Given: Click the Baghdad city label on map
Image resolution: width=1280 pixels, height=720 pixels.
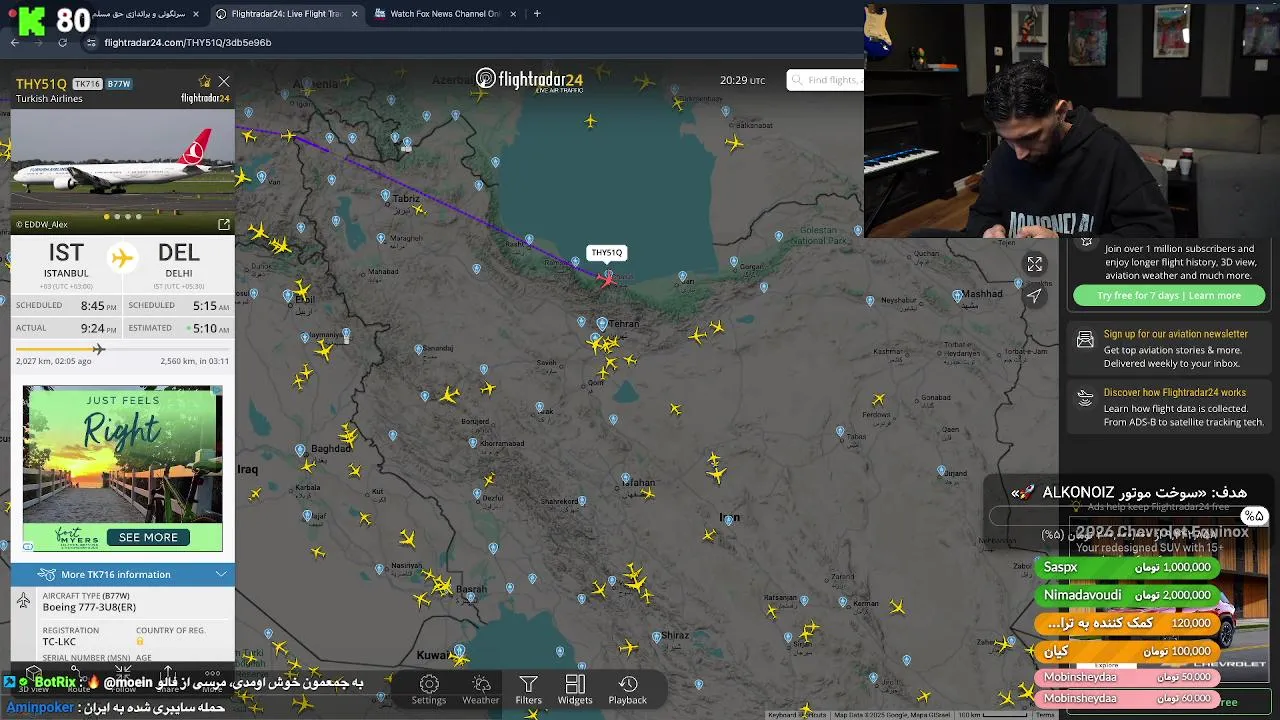Looking at the screenshot, I should (330, 448).
